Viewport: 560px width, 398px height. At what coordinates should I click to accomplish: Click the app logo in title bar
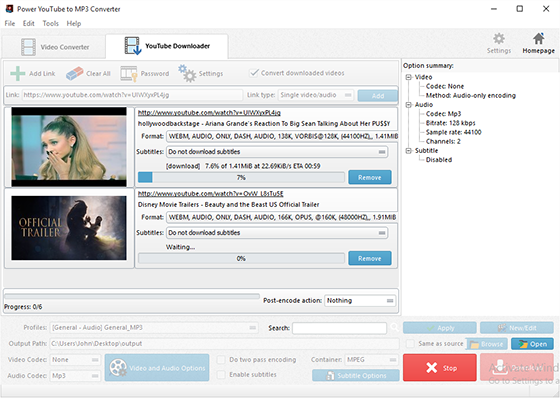[9, 9]
